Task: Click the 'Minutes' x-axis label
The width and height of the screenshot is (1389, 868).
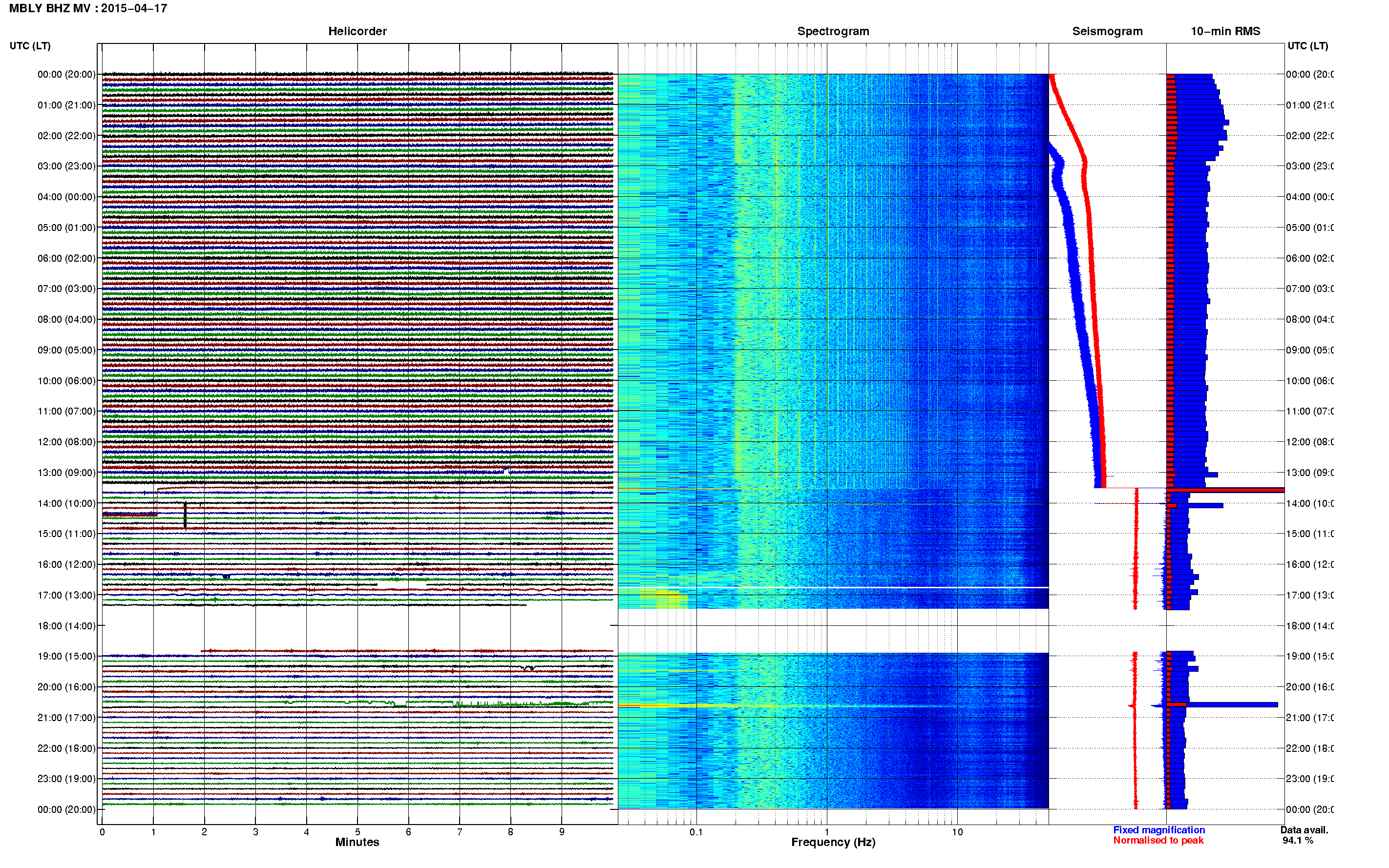Action: pos(357,842)
